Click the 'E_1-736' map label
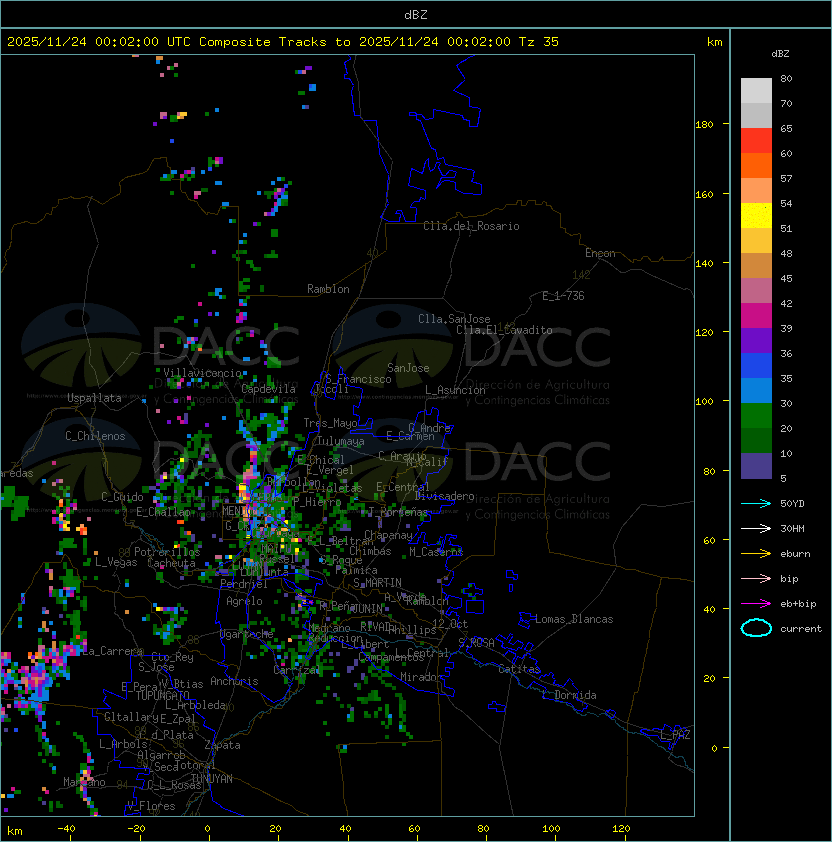Image resolution: width=832 pixels, height=842 pixels. point(563,296)
